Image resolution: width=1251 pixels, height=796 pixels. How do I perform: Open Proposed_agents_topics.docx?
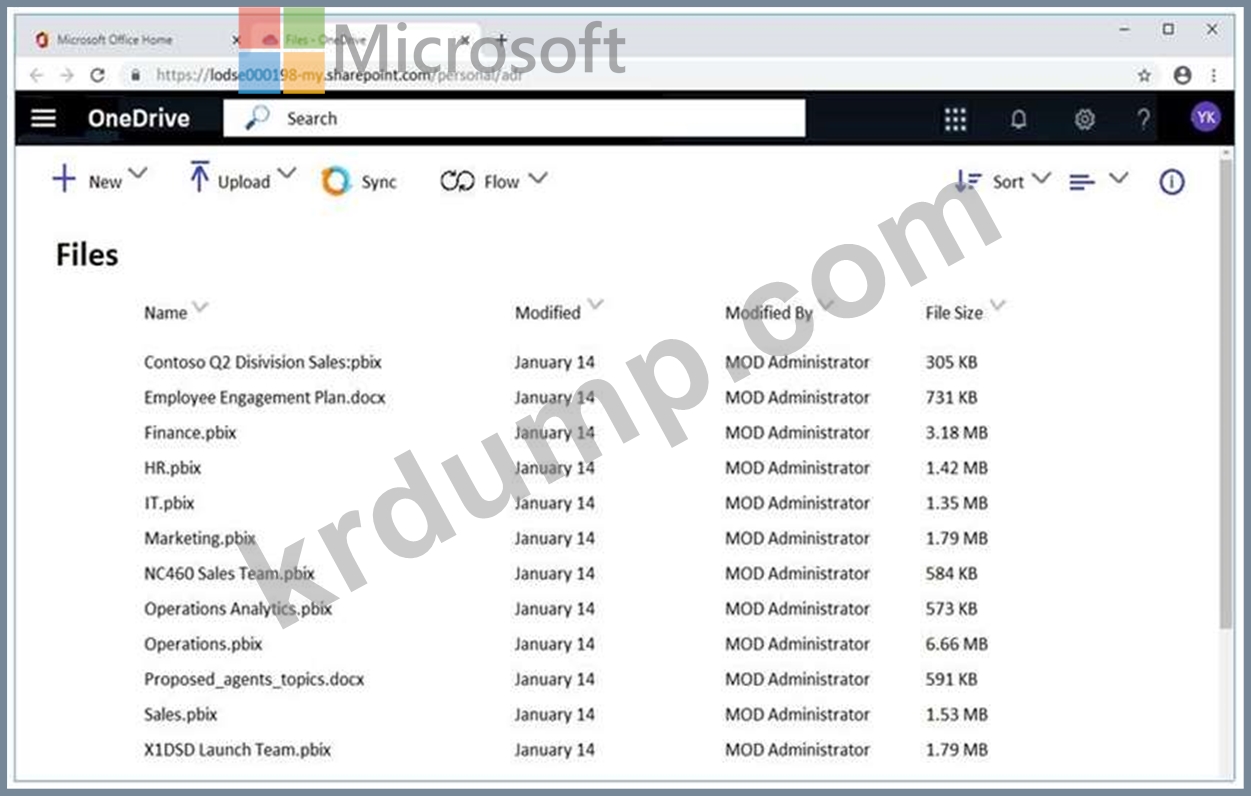[x=254, y=679]
